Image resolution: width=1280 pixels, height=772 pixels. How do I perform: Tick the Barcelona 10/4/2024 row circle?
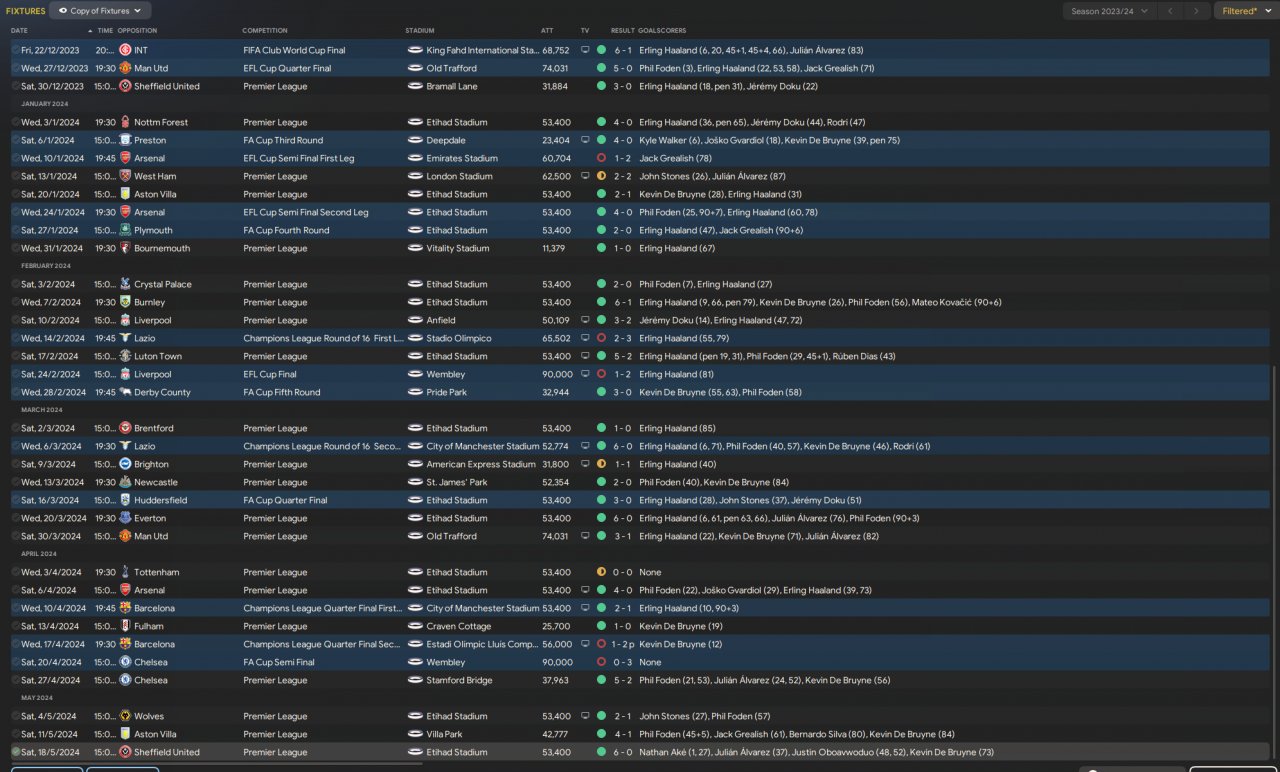pos(16,608)
